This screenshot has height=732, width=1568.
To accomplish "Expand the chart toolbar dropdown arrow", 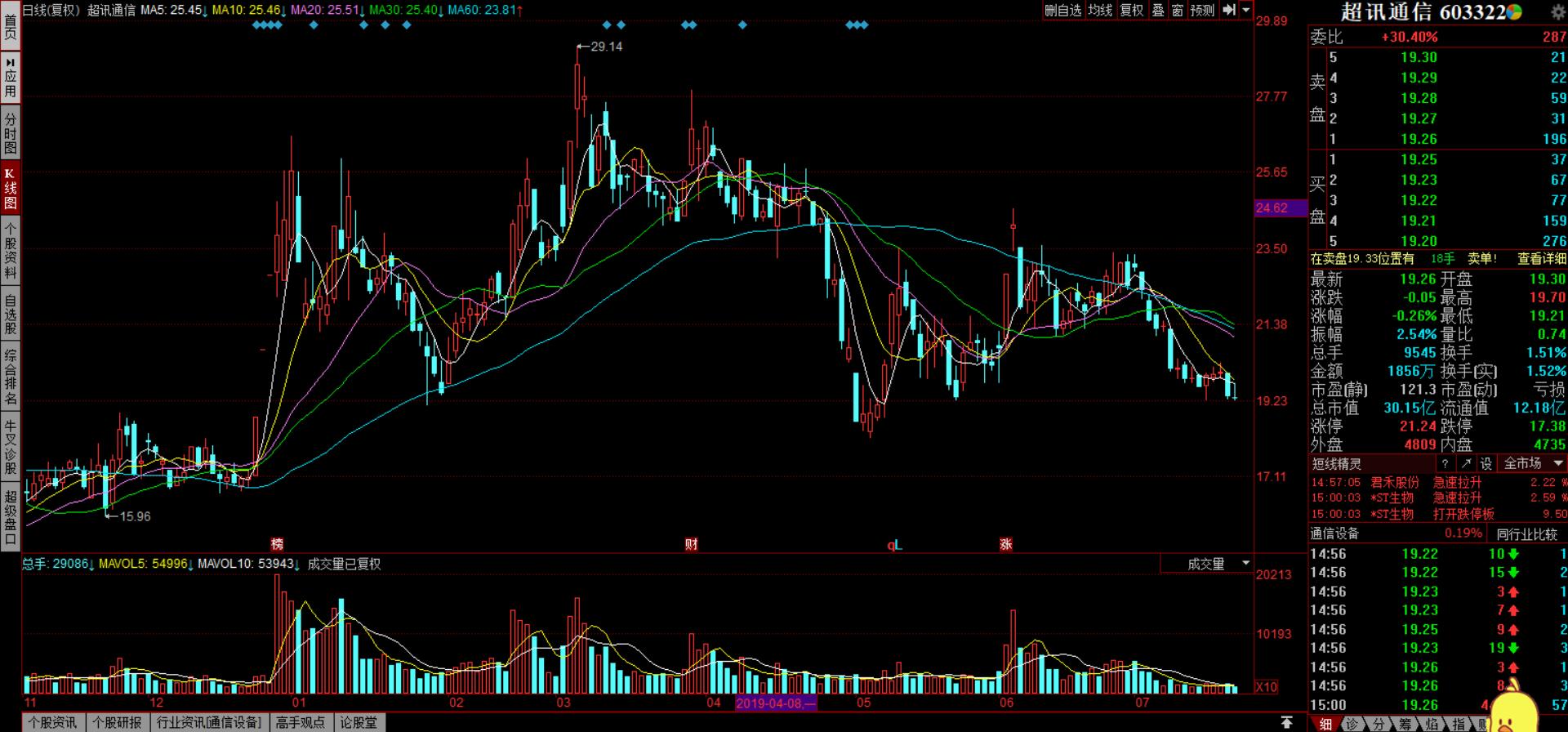I will (1246, 10).
